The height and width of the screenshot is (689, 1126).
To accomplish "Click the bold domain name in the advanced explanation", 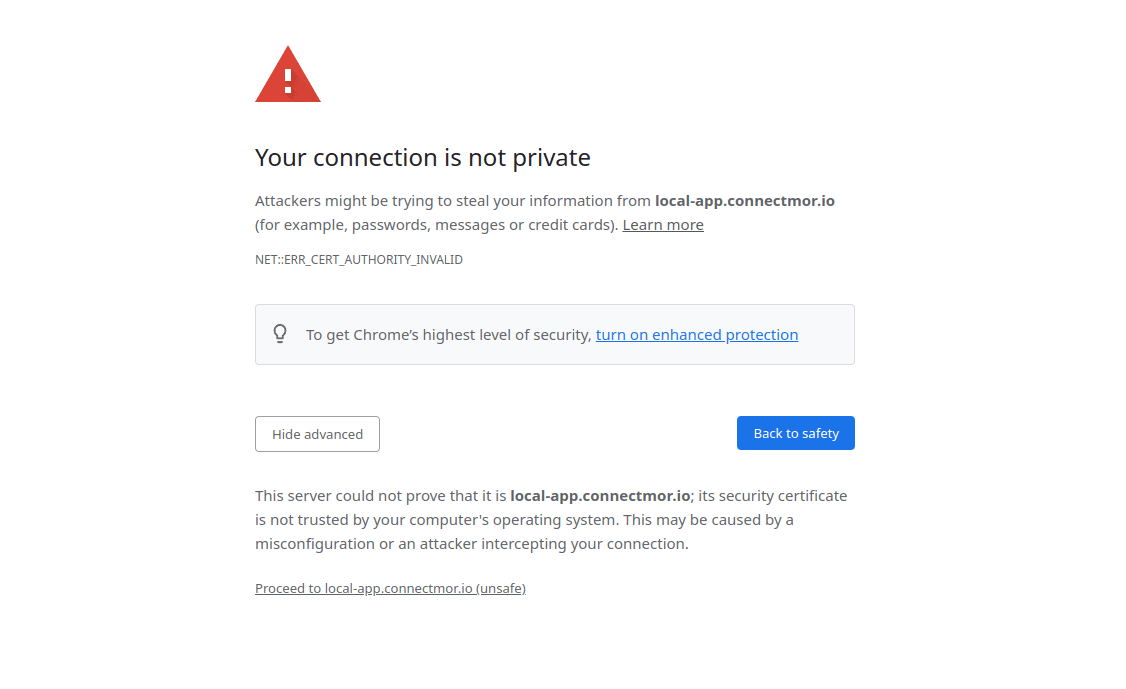I will pyautogui.click(x=598, y=495).
